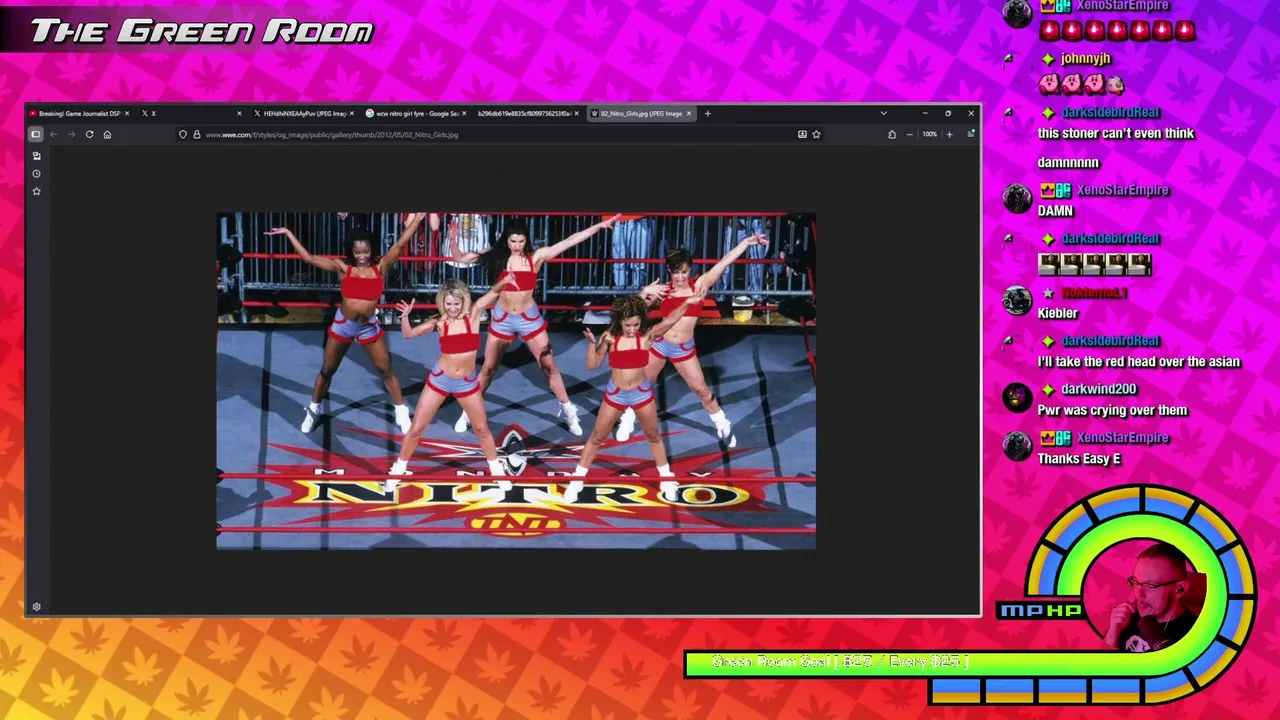The height and width of the screenshot is (720, 1280).
Task: Zoom out with minus button
Action: (910, 134)
